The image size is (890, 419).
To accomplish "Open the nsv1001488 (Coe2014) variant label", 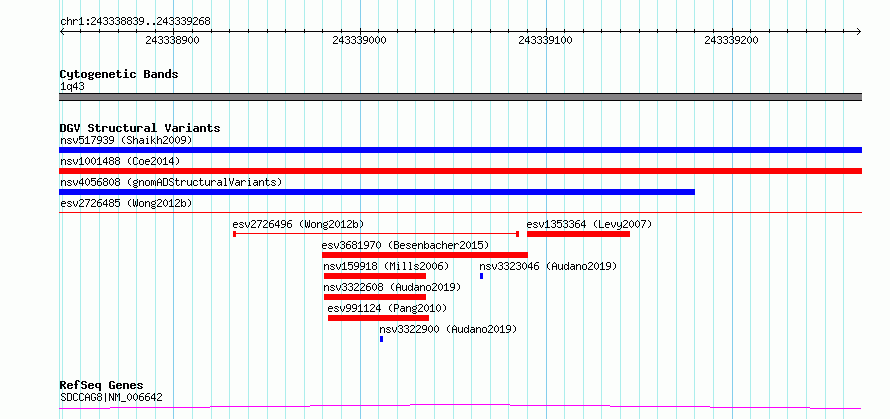I will click(x=120, y=161).
